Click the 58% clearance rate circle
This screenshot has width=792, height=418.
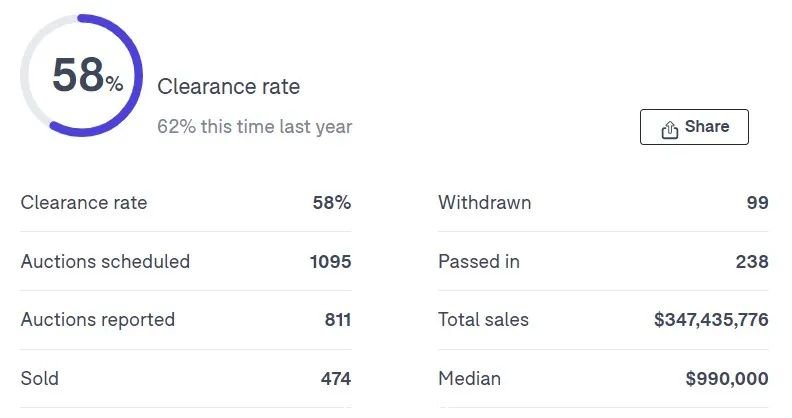point(81,75)
